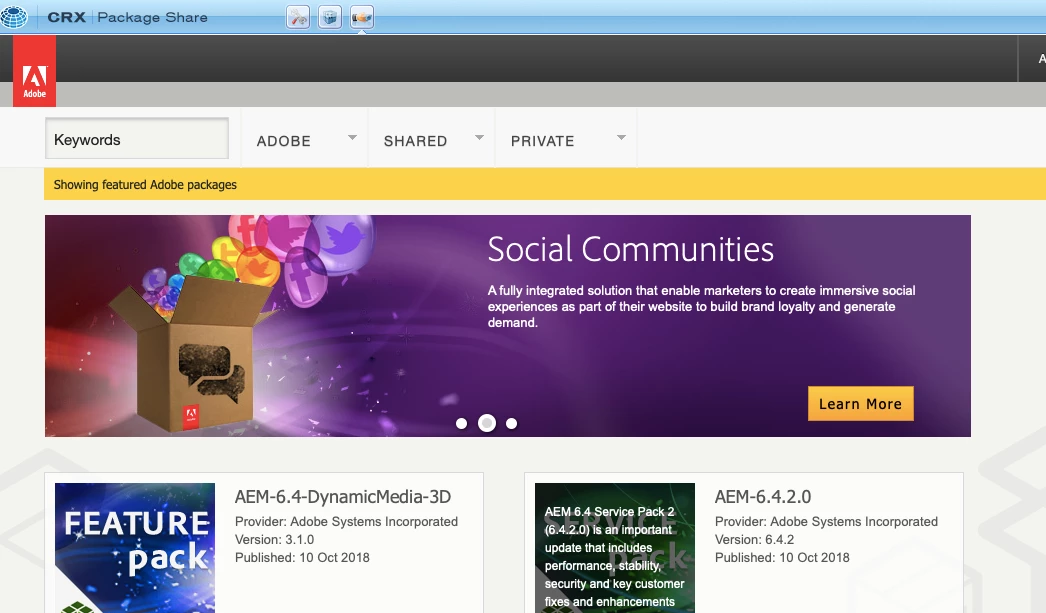This screenshot has height=613, width=1046.
Task: Click 'Version: 3.1.0' text
Action: pos(274,540)
